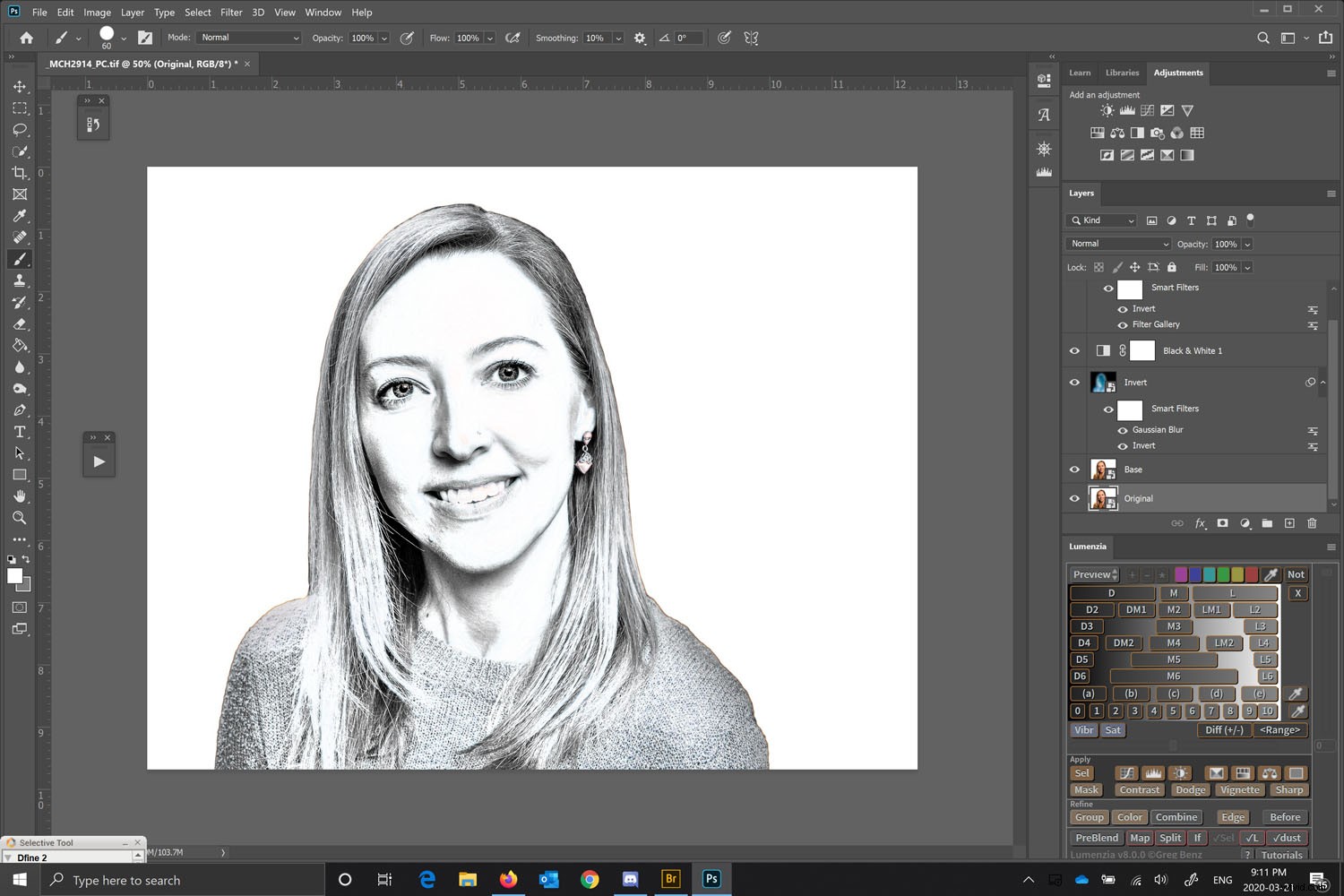
Task: Select the Brush tool in the toolbar
Action: [x=20, y=260]
